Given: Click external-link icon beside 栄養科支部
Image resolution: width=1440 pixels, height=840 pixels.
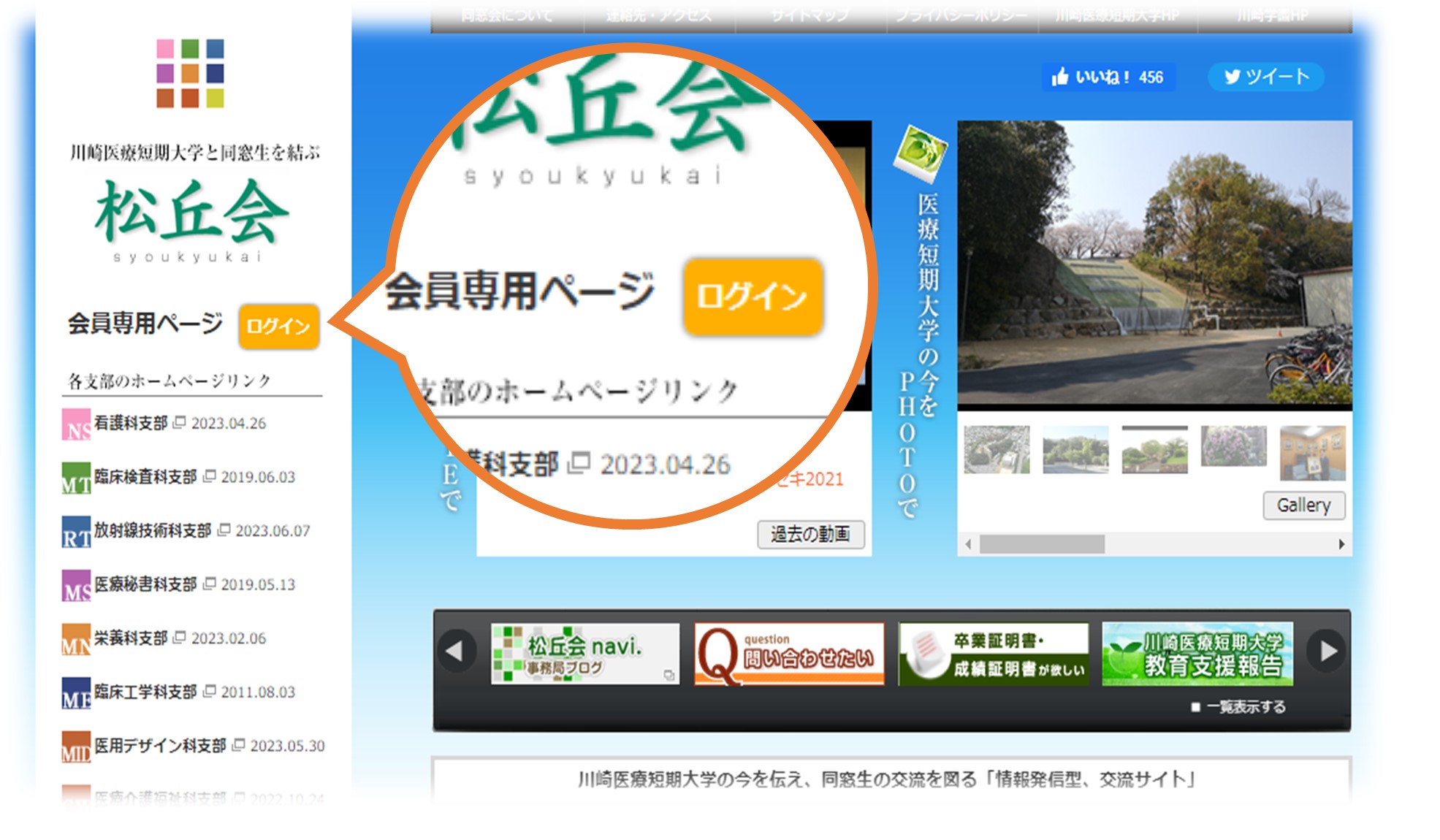Looking at the screenshot, I should pos(179,637).
